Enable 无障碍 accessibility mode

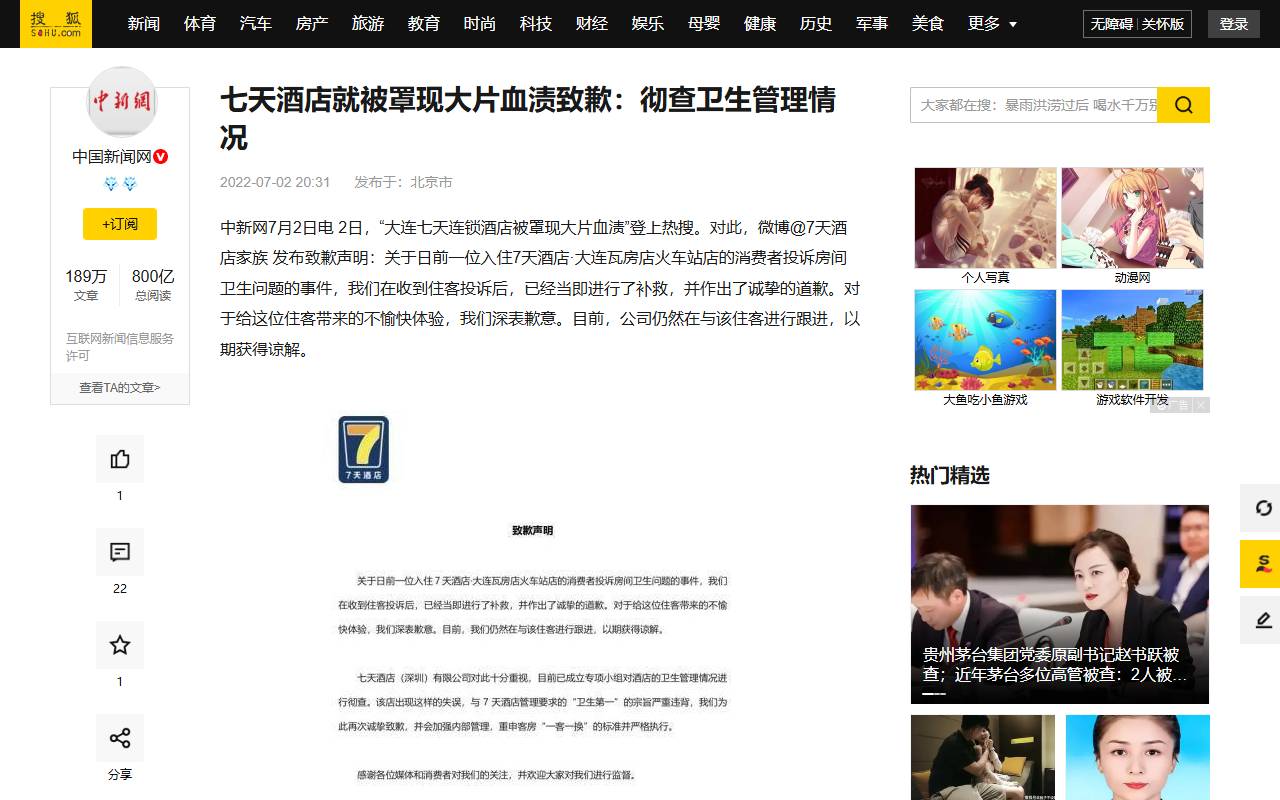[1110, 24]
